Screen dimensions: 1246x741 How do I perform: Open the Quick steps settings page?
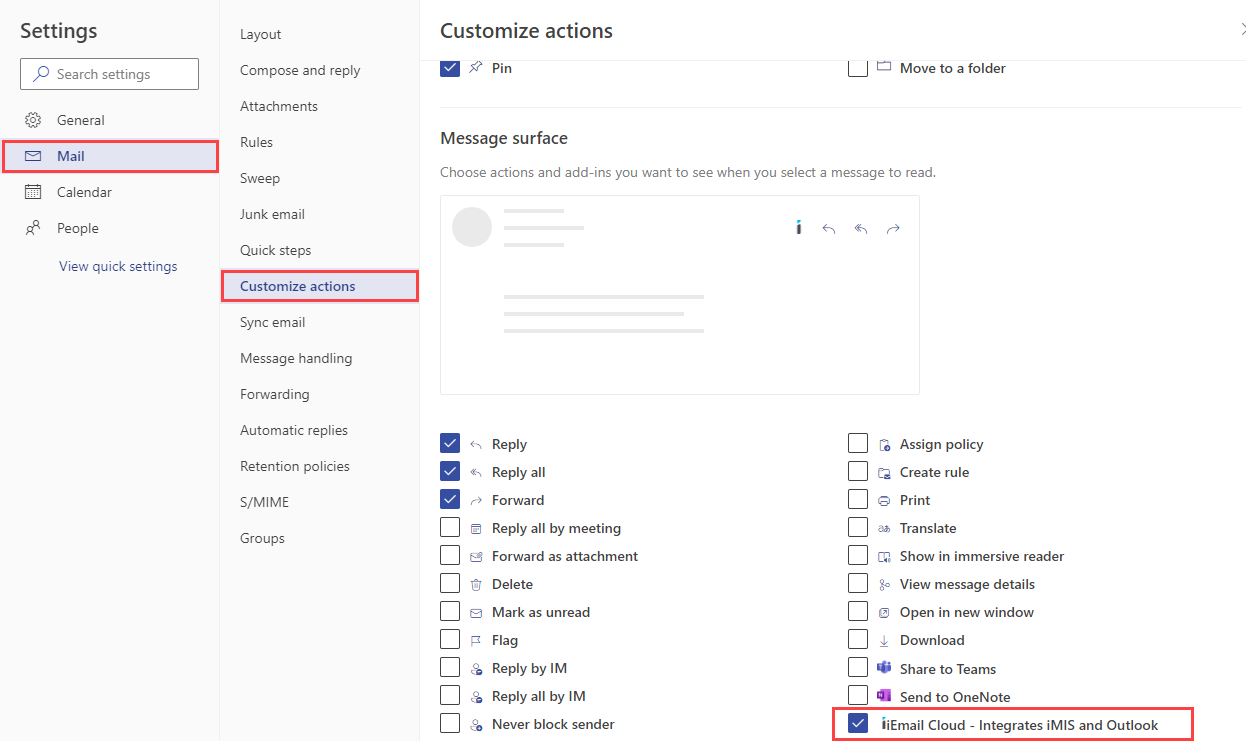(x=275, y=250)
